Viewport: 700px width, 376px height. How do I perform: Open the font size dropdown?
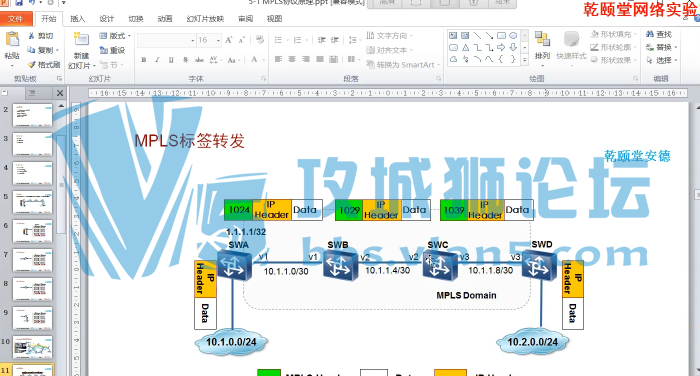pos(218,40)
